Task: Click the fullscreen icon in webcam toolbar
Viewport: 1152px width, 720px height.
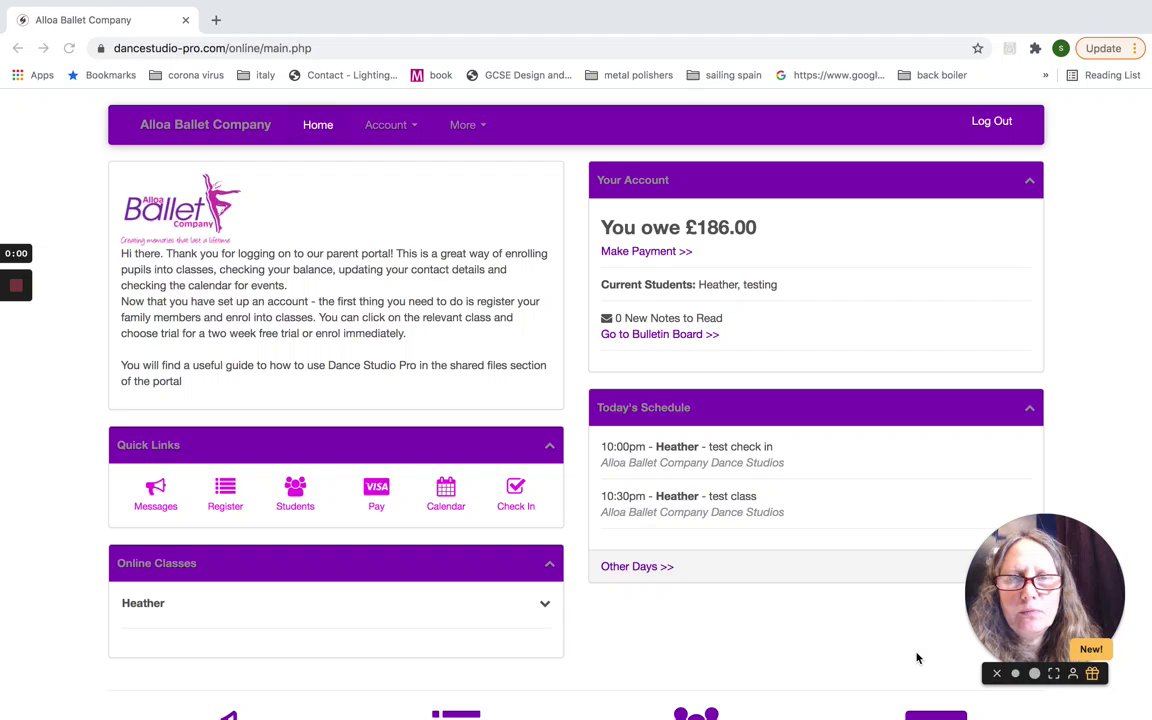Action: tap(1054, 673)
